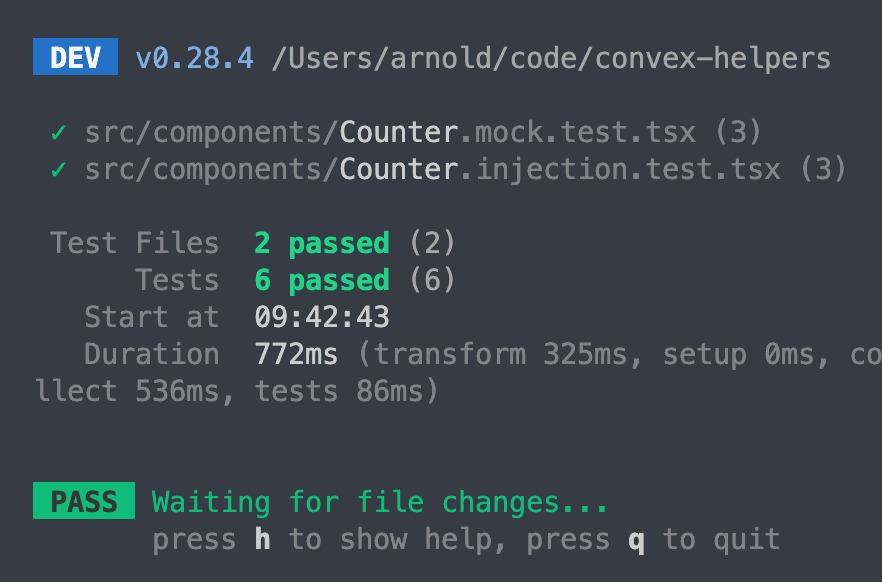This screenshot has width=882, height=582.
Task: Click the green checkmark beside Counter.injection.test.tsx
Action: point(58,169)
